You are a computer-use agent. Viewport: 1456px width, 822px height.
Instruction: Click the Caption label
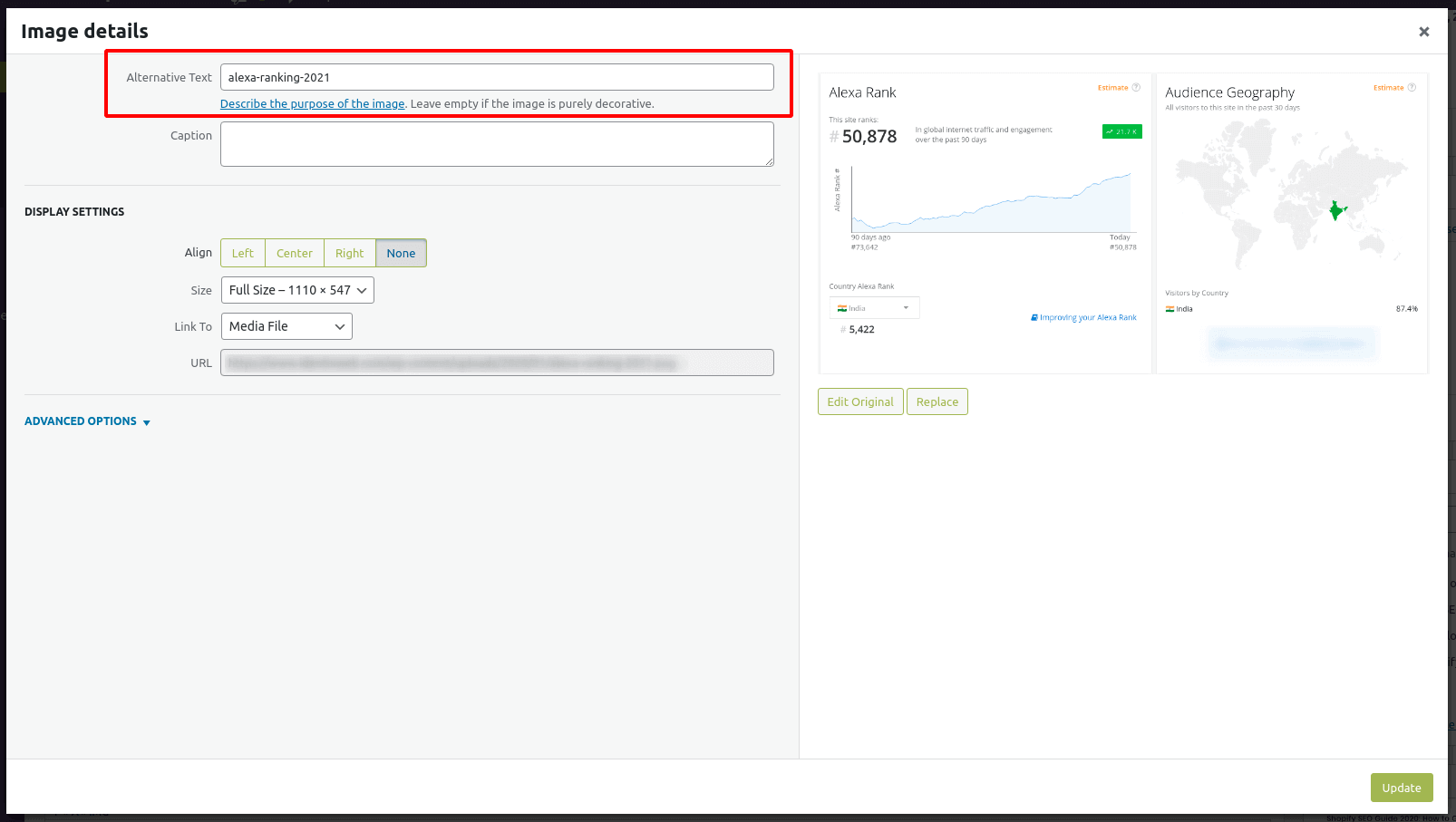pyautogui.click(x=191, y=136)
